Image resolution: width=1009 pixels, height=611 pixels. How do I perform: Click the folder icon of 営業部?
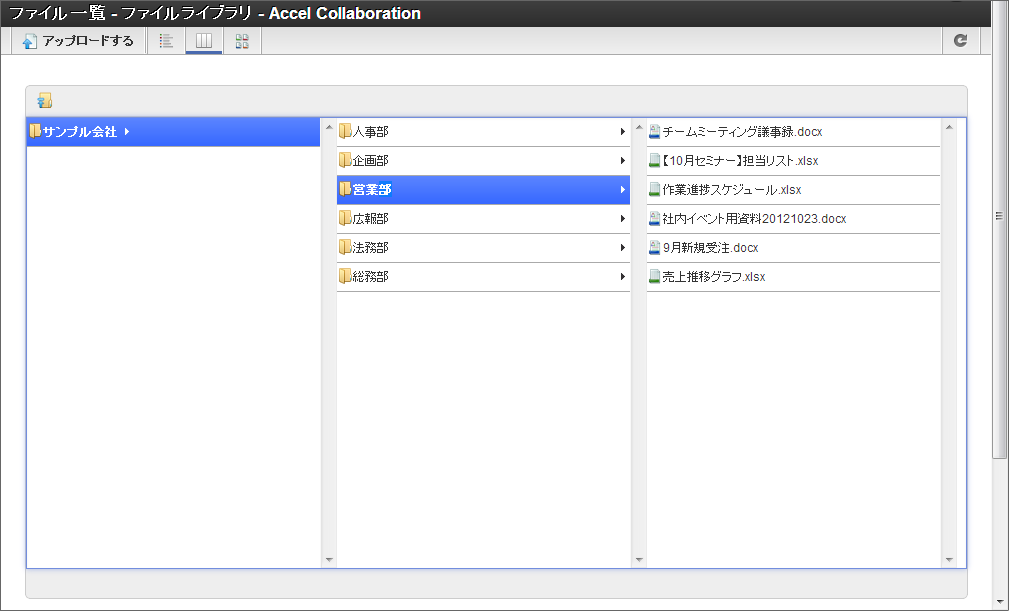[x=345, y=189]
